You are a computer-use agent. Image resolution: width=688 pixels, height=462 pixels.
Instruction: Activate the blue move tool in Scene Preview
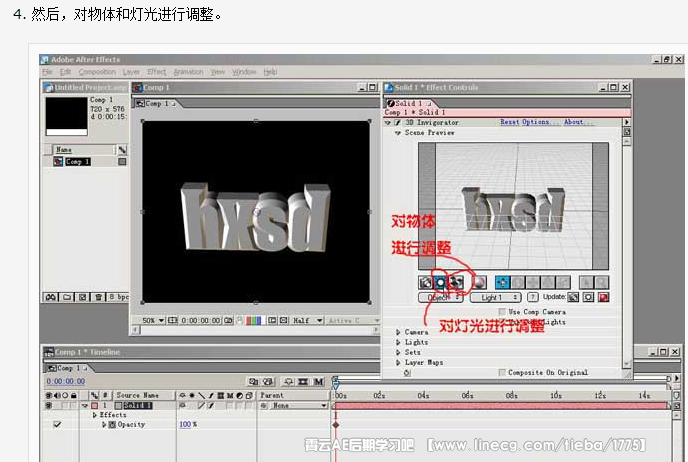pyautogui.click(x=502, y=283)
